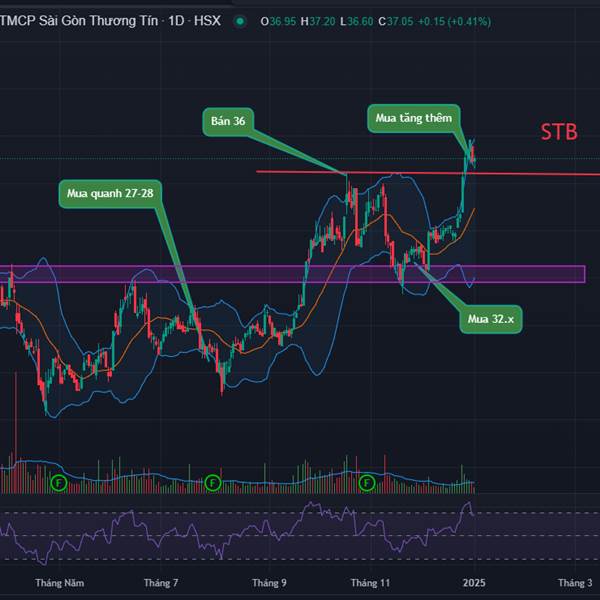
Task: Click the 'Tháng 7' time axis label
Action: [x=161, y=583]
